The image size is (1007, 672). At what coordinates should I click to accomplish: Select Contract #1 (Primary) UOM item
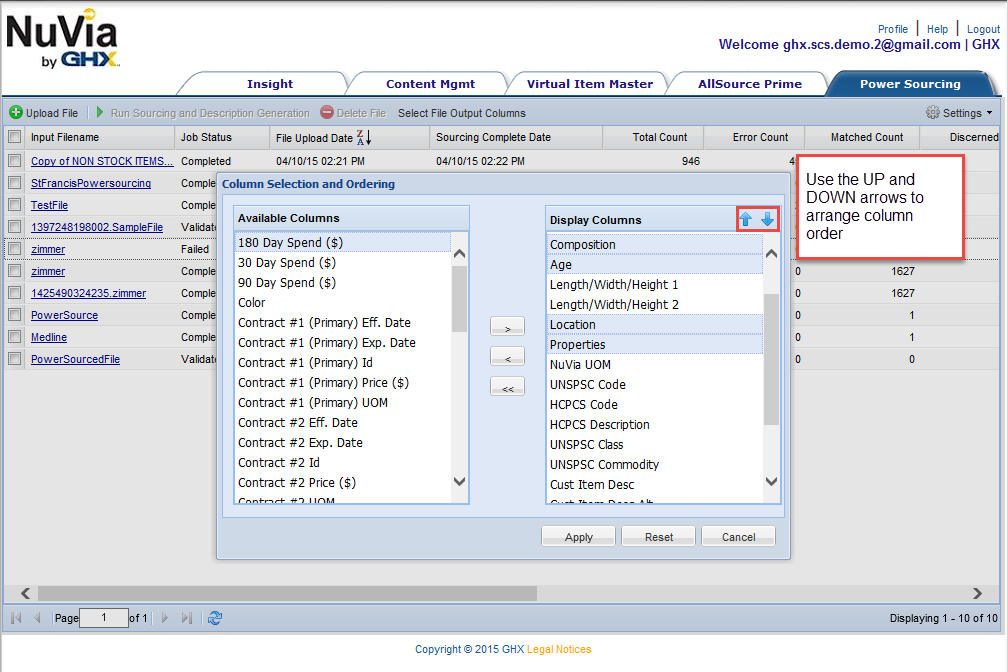tap(344, 402)
